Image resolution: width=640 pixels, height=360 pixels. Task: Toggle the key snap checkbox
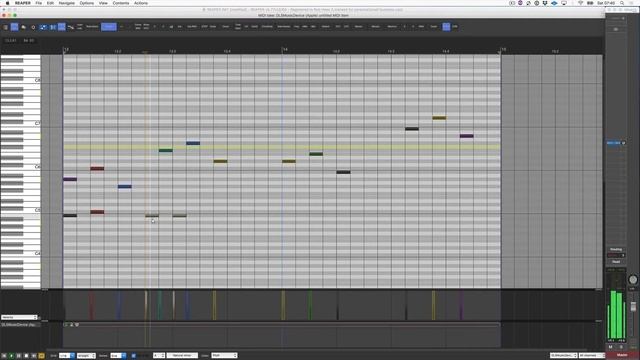tap(133, 356)
